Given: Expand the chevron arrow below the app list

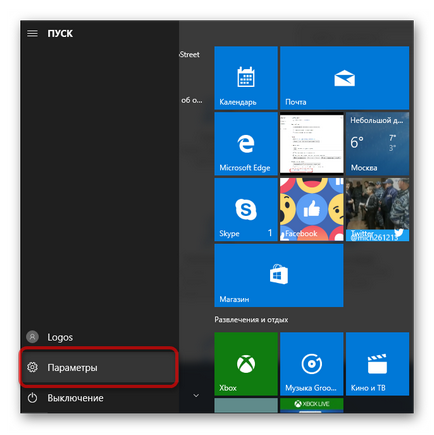Looking at the screenshot, I should coord(196,395).
